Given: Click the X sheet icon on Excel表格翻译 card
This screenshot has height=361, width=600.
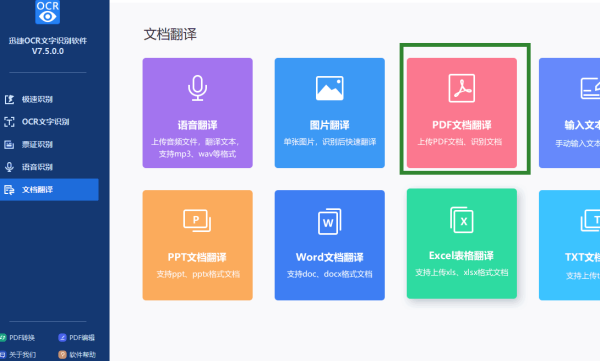Looking at the screenshot, I should point(461,220).
